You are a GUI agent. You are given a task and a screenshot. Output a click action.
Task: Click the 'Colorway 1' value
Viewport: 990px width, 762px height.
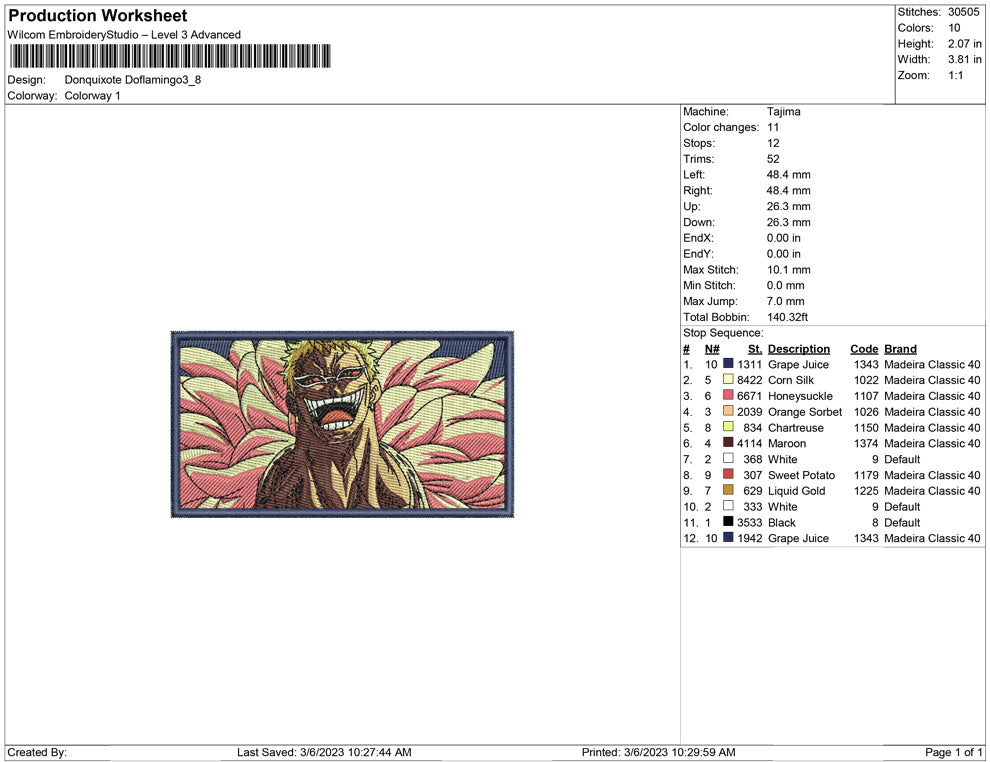[92, 96]
